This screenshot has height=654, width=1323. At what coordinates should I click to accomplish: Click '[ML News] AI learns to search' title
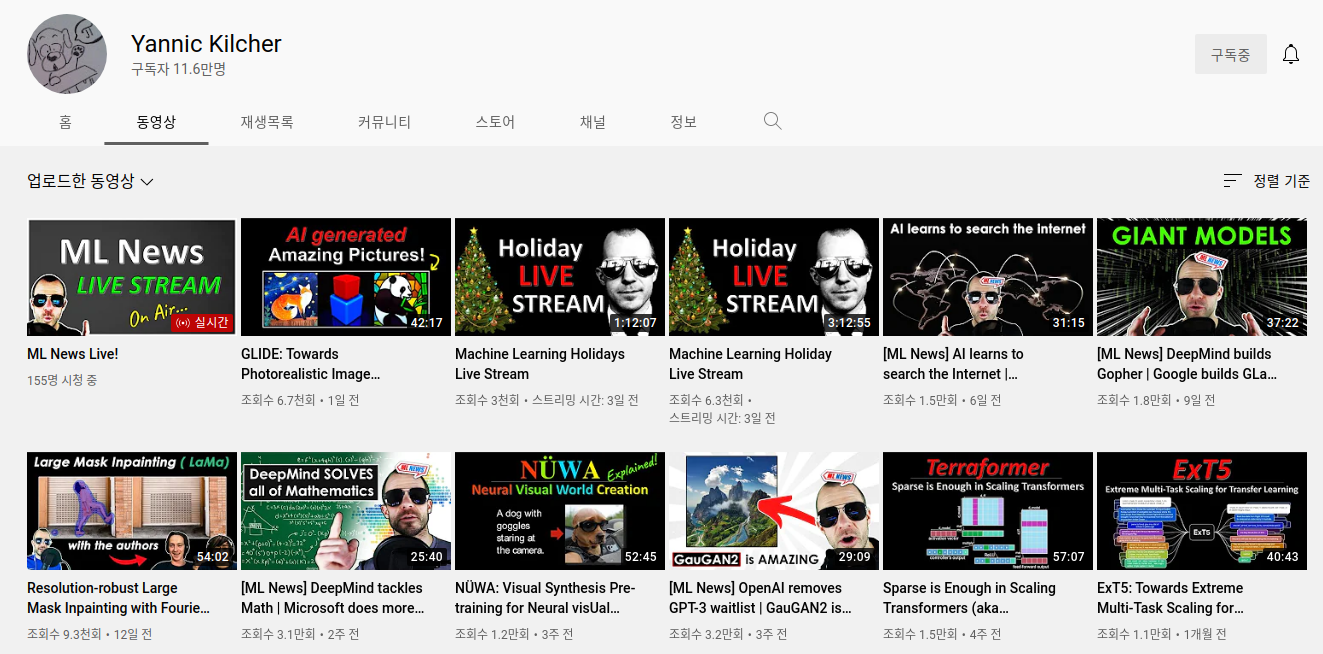pyautogui.click(x=953, y=364)
